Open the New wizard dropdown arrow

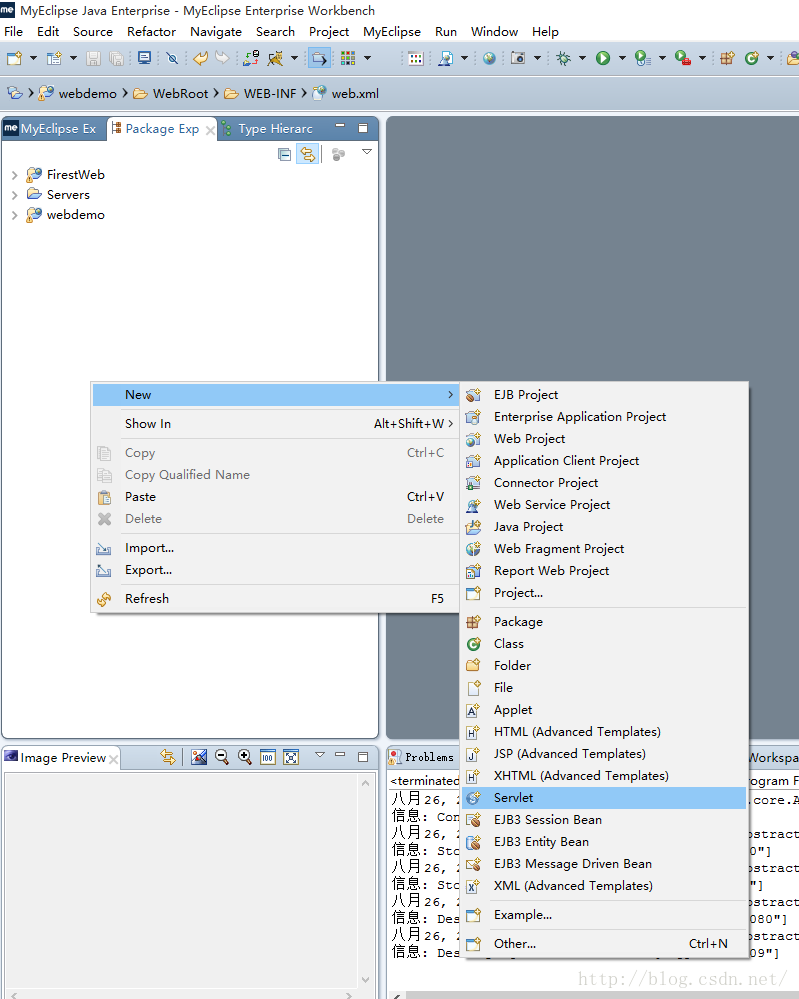pyautogui.click(x=33, y=59)
